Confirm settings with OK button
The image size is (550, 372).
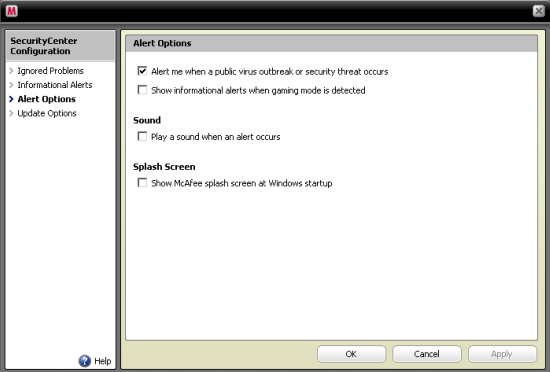click(351, 354)
